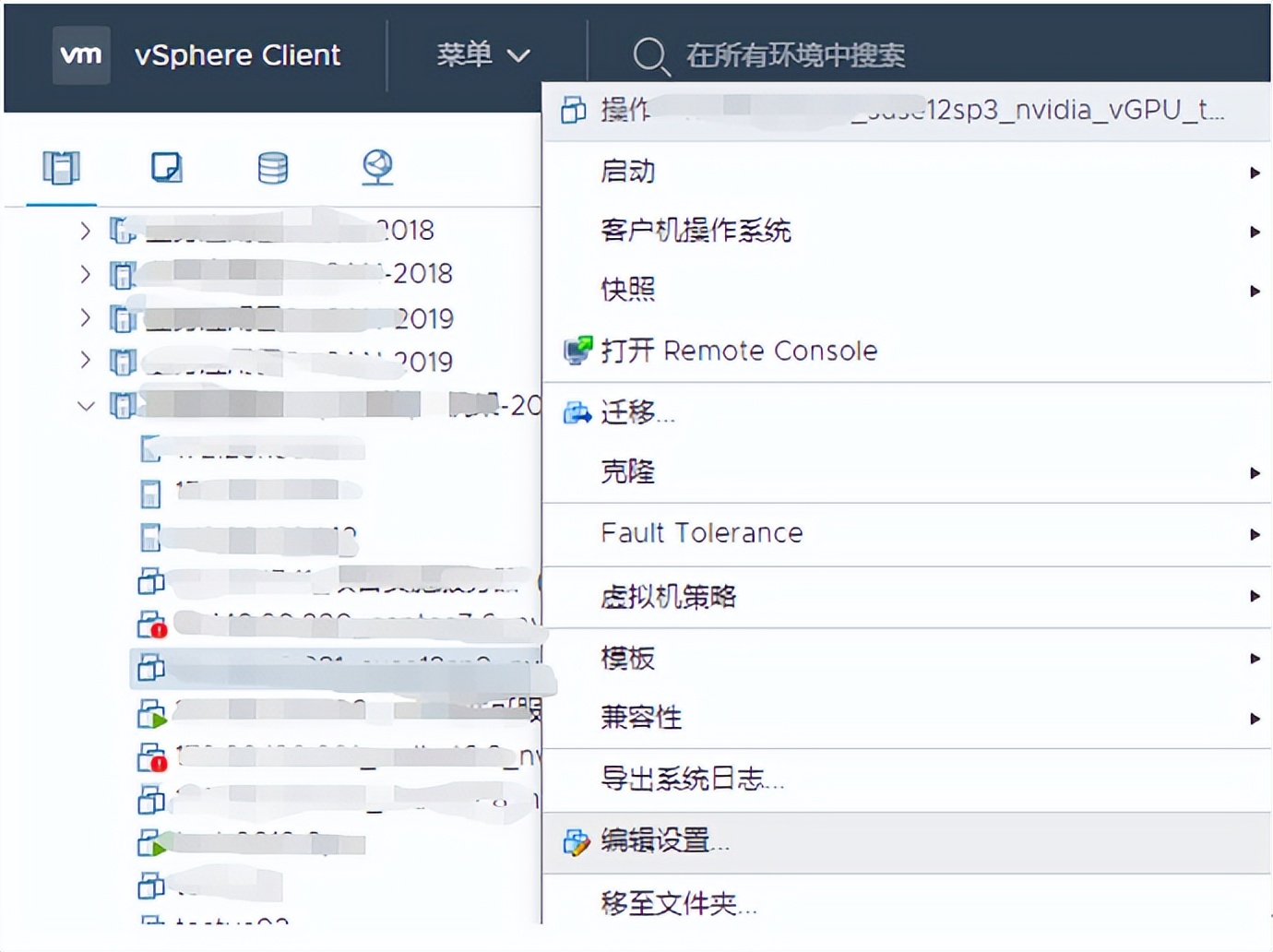Focus the 在所有环境中搜索 search field
The width and height of the screenshot is (1273, 952).
coord(795,55)
